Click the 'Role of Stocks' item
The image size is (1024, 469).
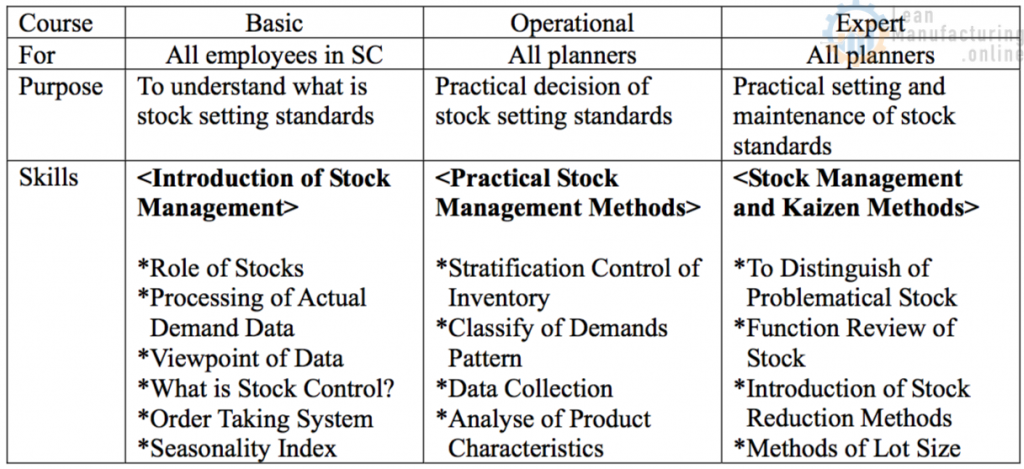tap(221, 268)
